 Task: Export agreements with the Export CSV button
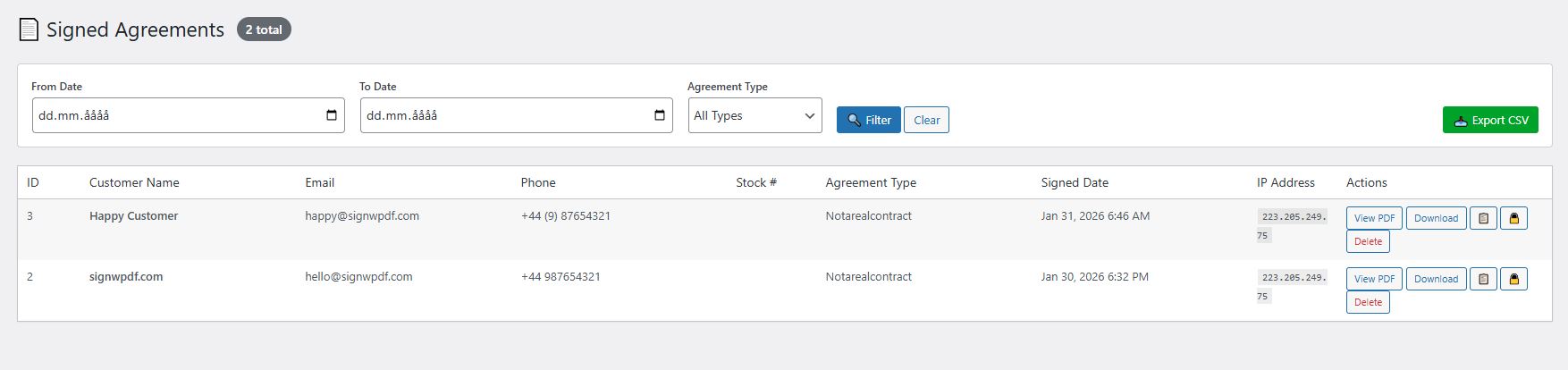click(x=1490, y=120)
